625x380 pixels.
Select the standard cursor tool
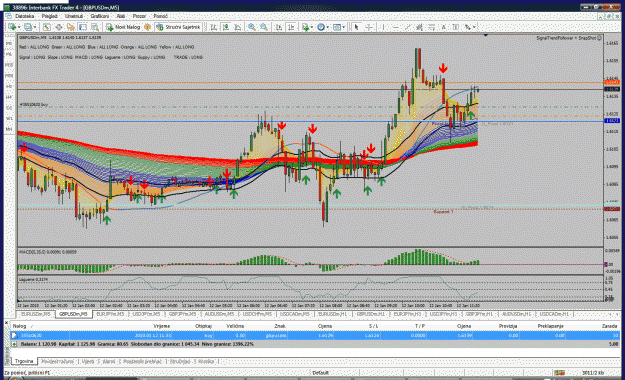coord(356,27)
